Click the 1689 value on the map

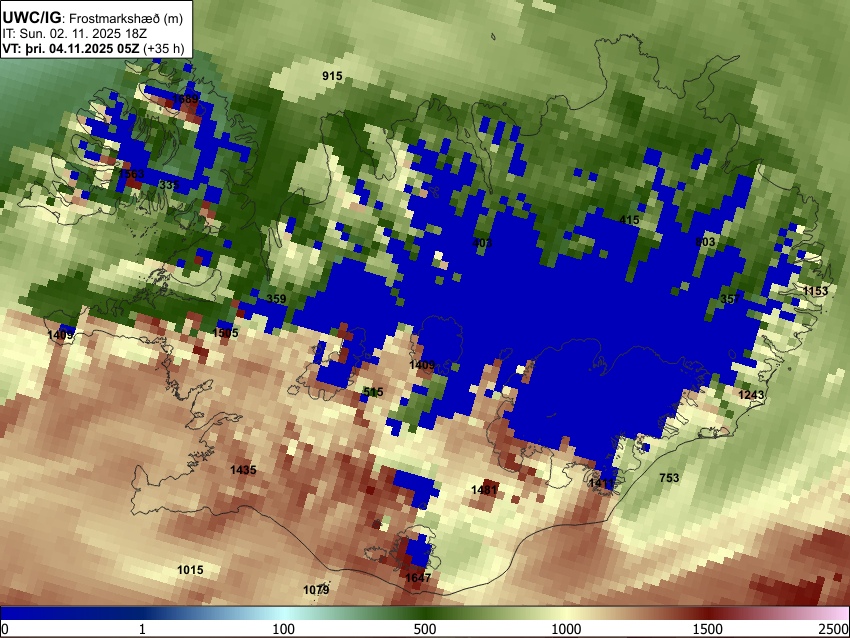coord(185,99)
